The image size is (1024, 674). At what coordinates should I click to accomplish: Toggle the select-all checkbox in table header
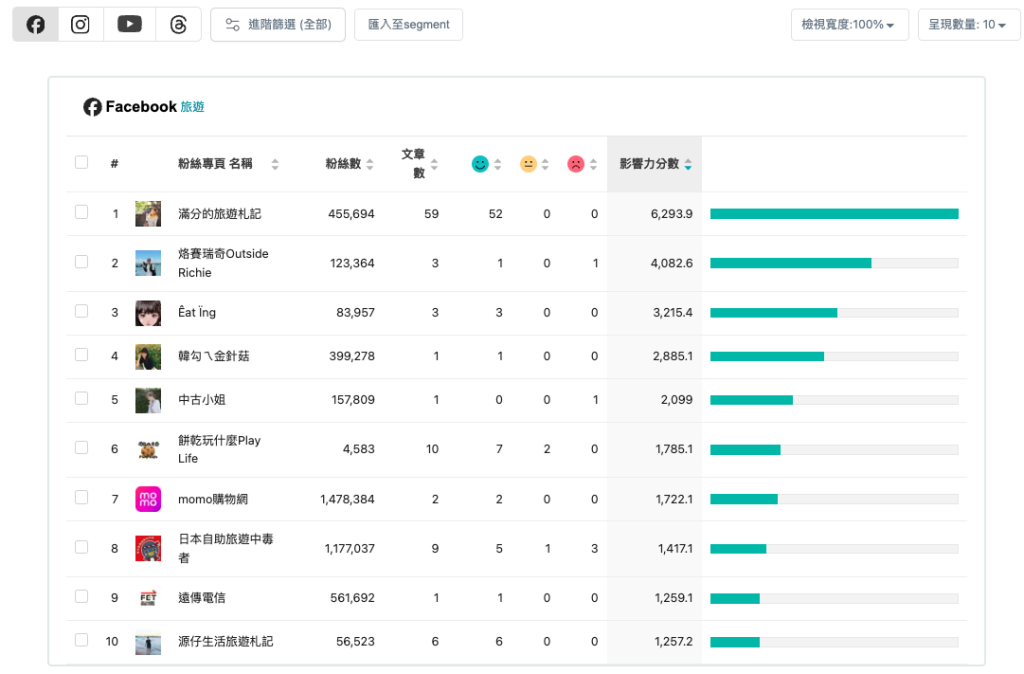82,162
